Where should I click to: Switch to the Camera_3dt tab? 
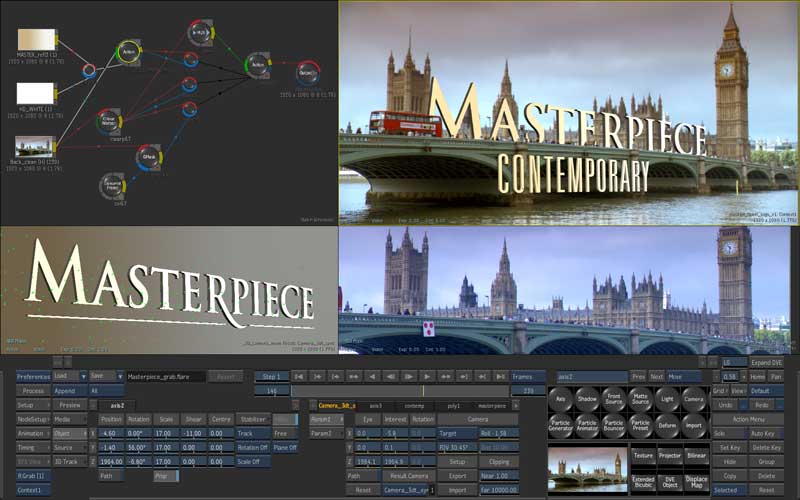[x=337, y=406]
